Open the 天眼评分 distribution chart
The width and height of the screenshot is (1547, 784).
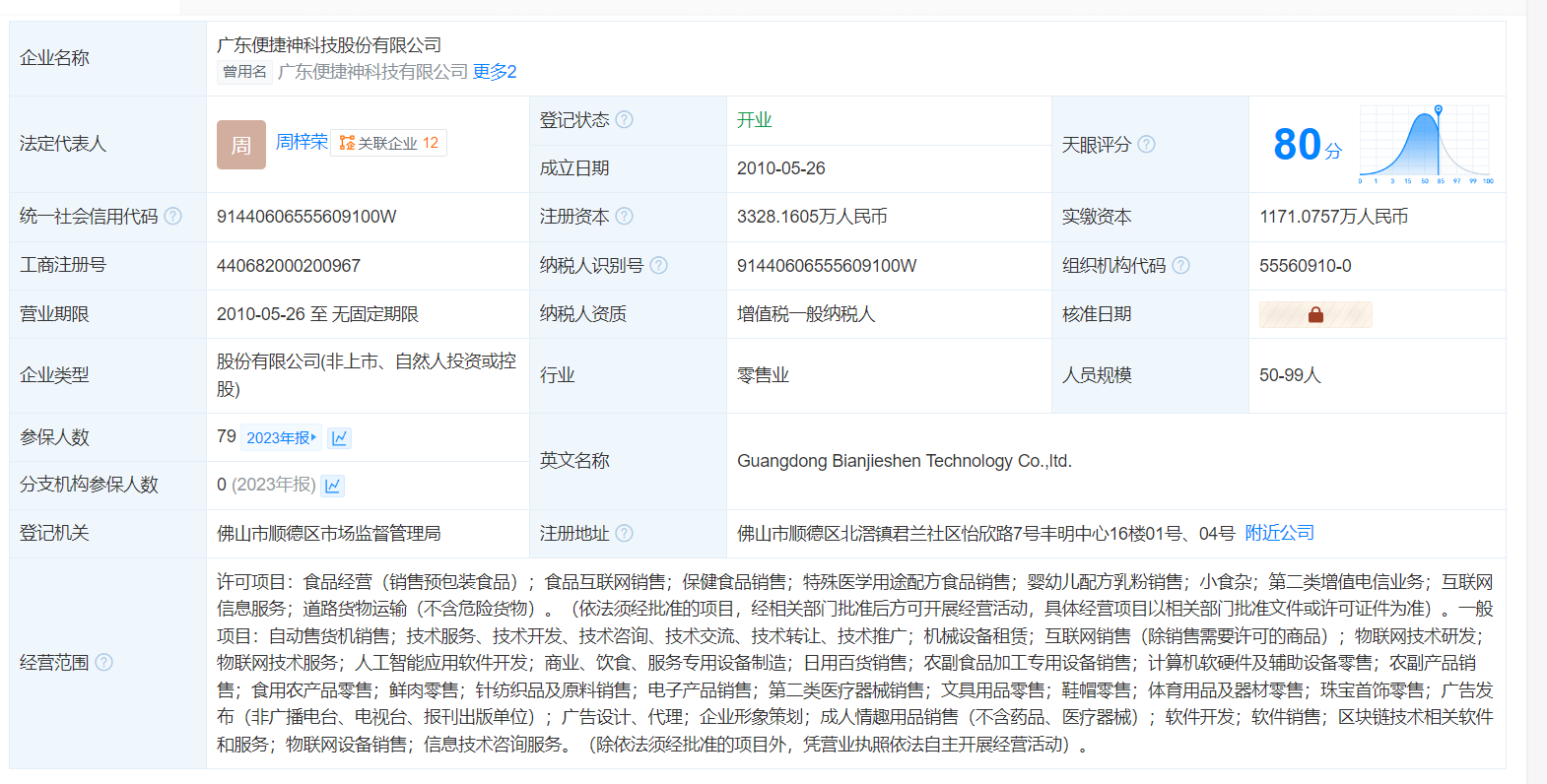(x=1426, y=145)
